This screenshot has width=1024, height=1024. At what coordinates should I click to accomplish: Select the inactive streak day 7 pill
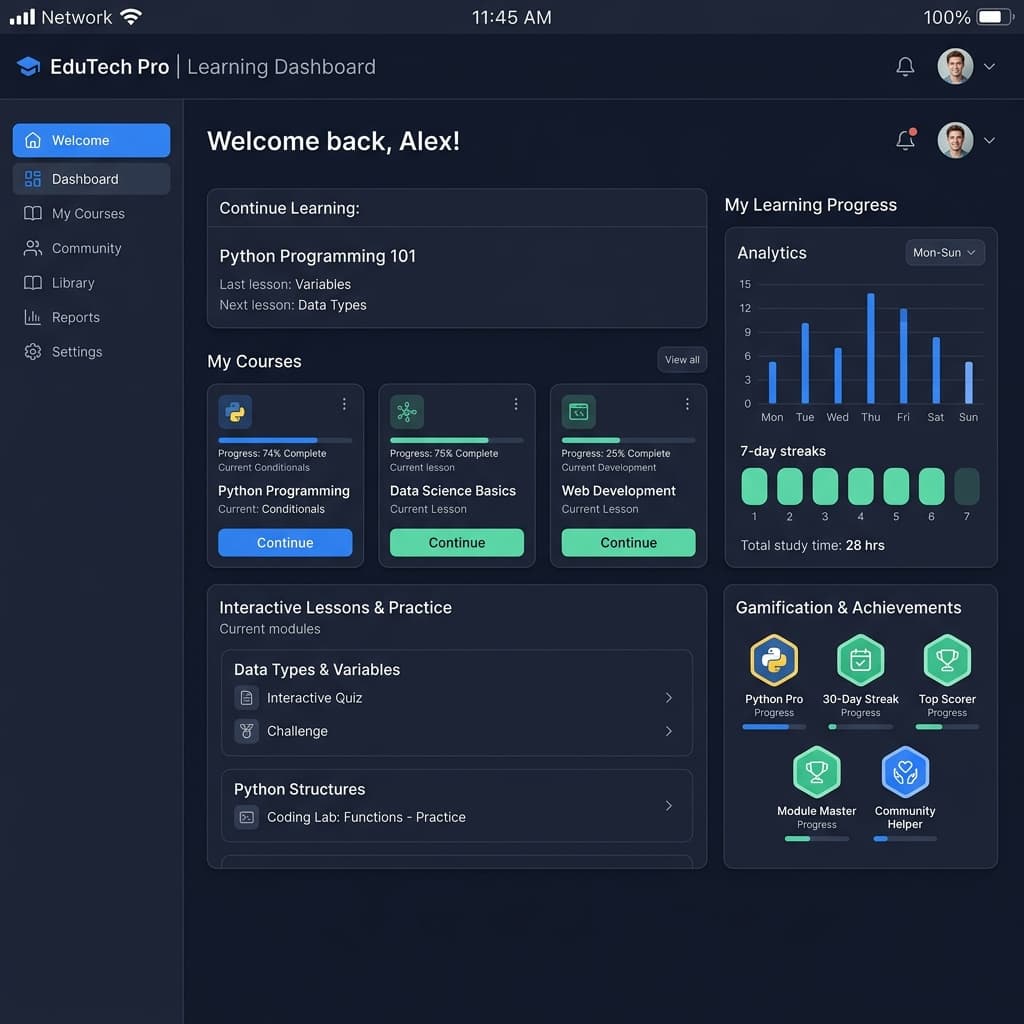pos(967,487)
